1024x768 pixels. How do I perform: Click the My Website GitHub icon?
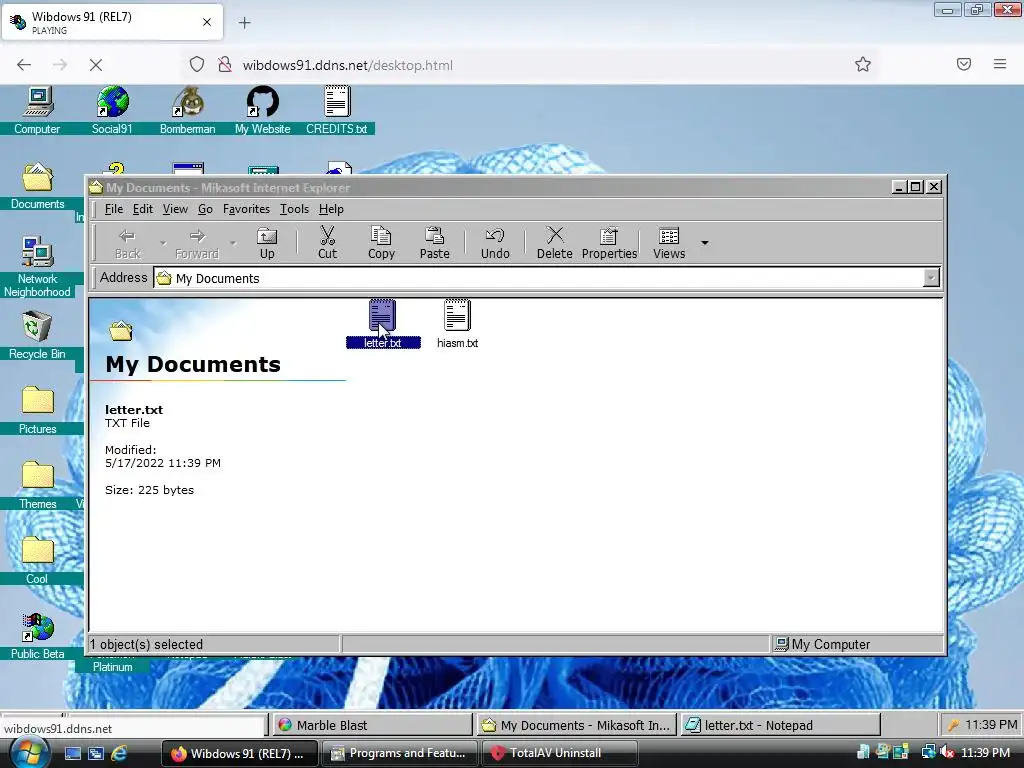[263, 110]
